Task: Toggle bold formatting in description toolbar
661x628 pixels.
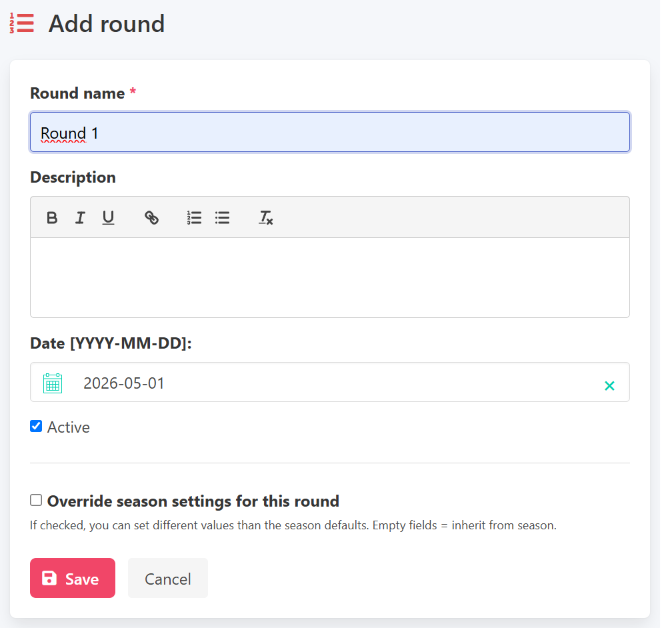Action: (52, 218)
